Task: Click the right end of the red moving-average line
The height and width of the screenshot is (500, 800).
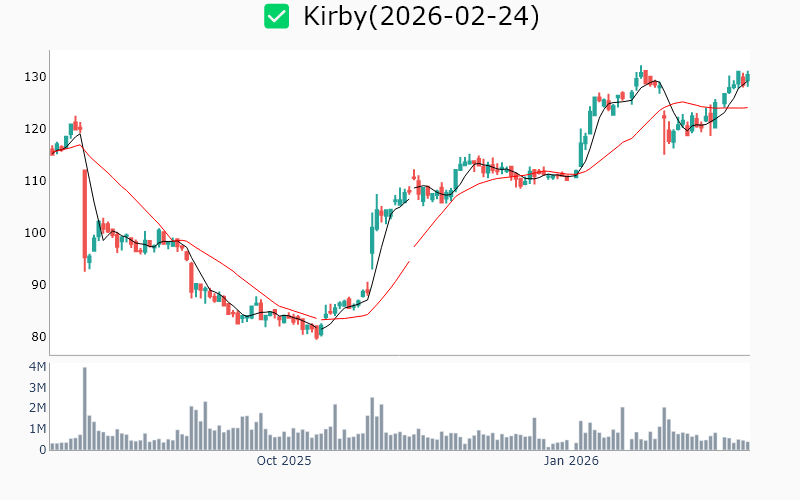Action: pos(747,108)
